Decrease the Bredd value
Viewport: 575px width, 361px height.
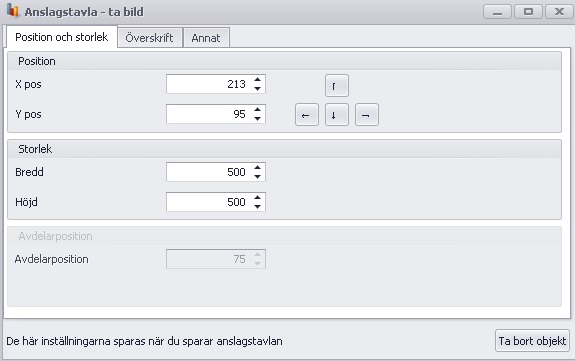tap(257, 176)
